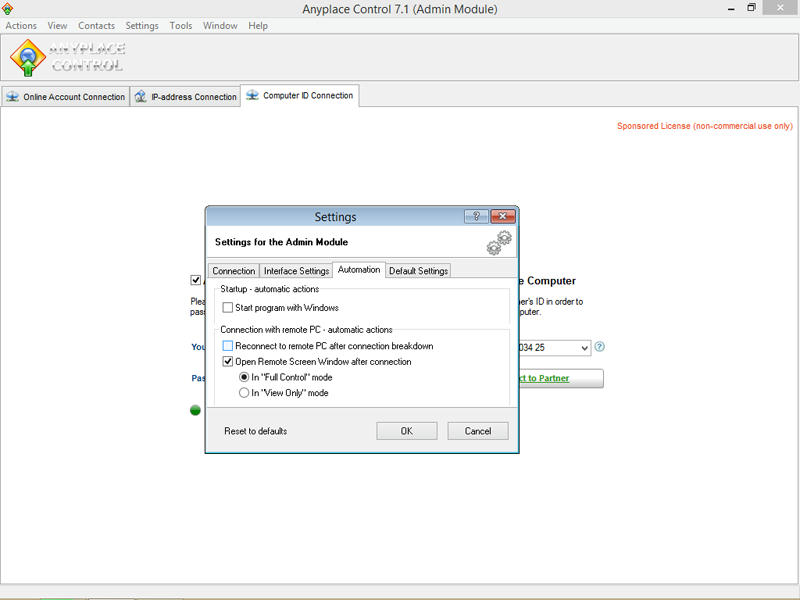Open the Default Settings tab

coord(418,271)
